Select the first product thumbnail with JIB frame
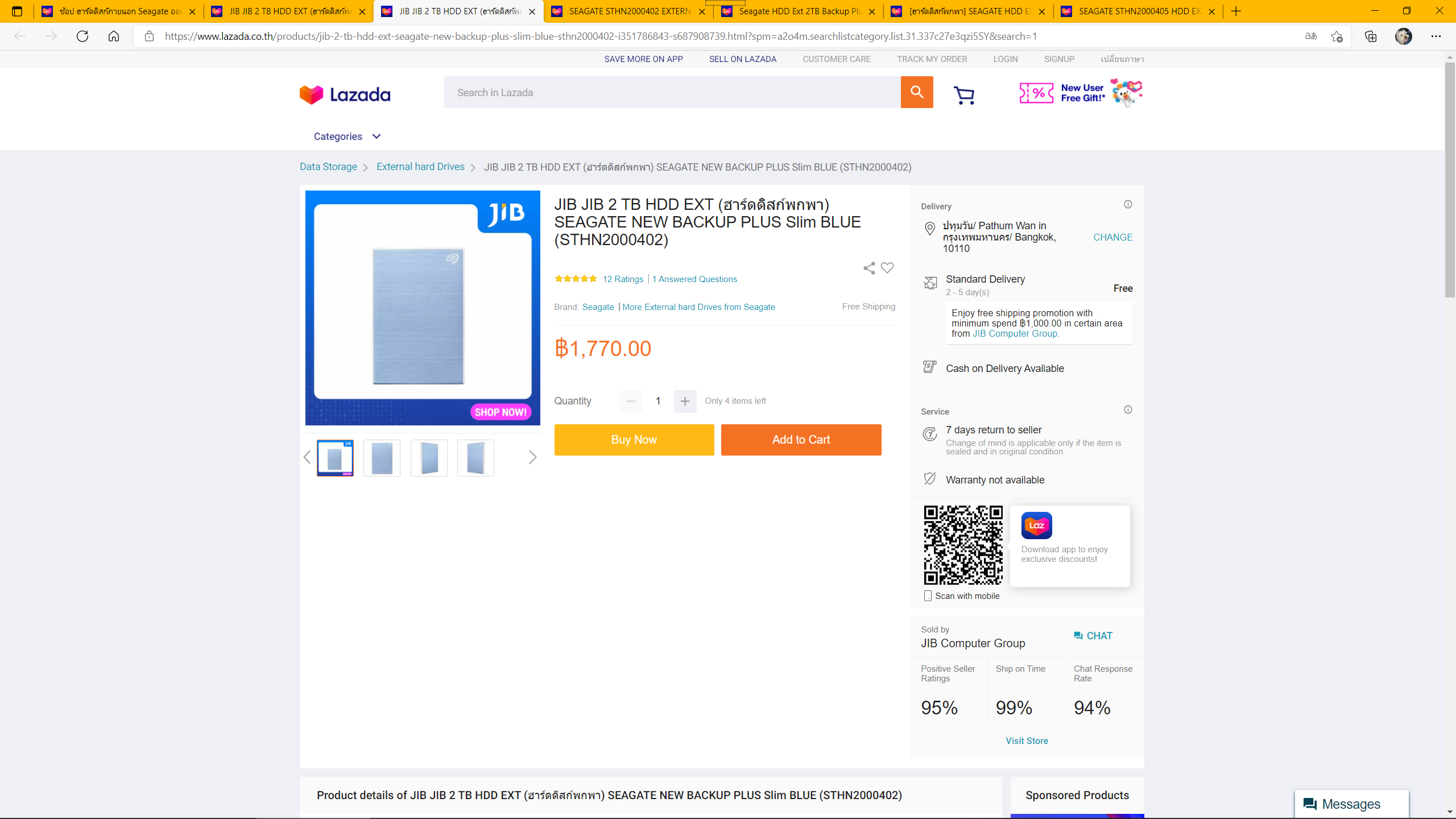This screenshot has width=1456, height=819. point(335,458)
